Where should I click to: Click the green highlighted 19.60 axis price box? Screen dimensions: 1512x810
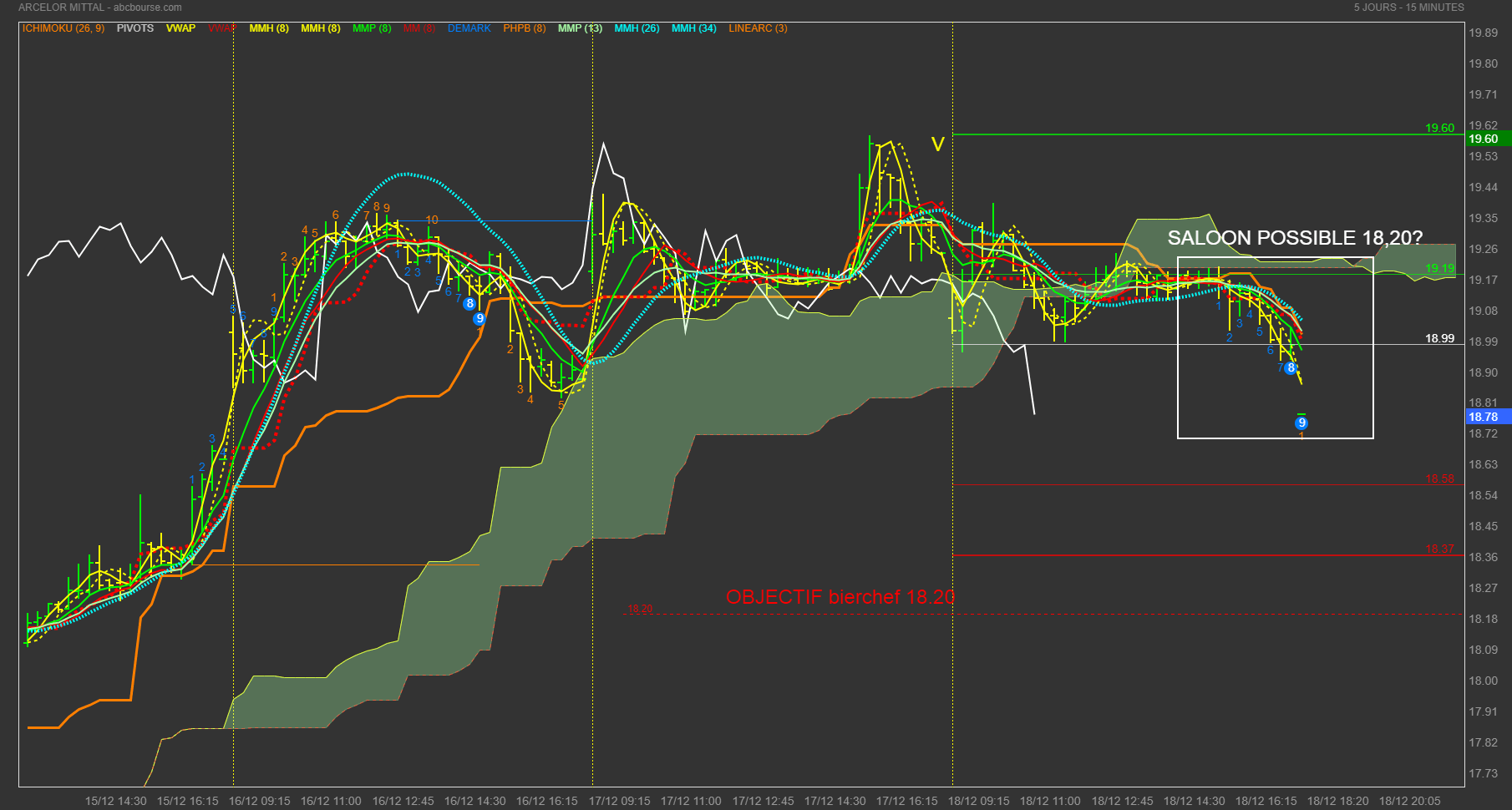click(x=1489, y=139)
